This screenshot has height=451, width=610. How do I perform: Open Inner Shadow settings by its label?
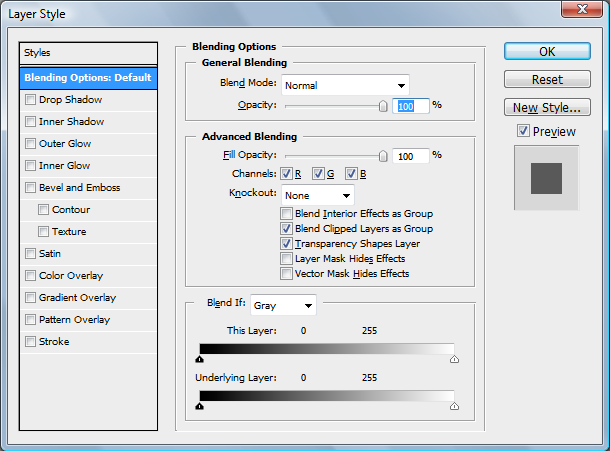coord(72,122)
